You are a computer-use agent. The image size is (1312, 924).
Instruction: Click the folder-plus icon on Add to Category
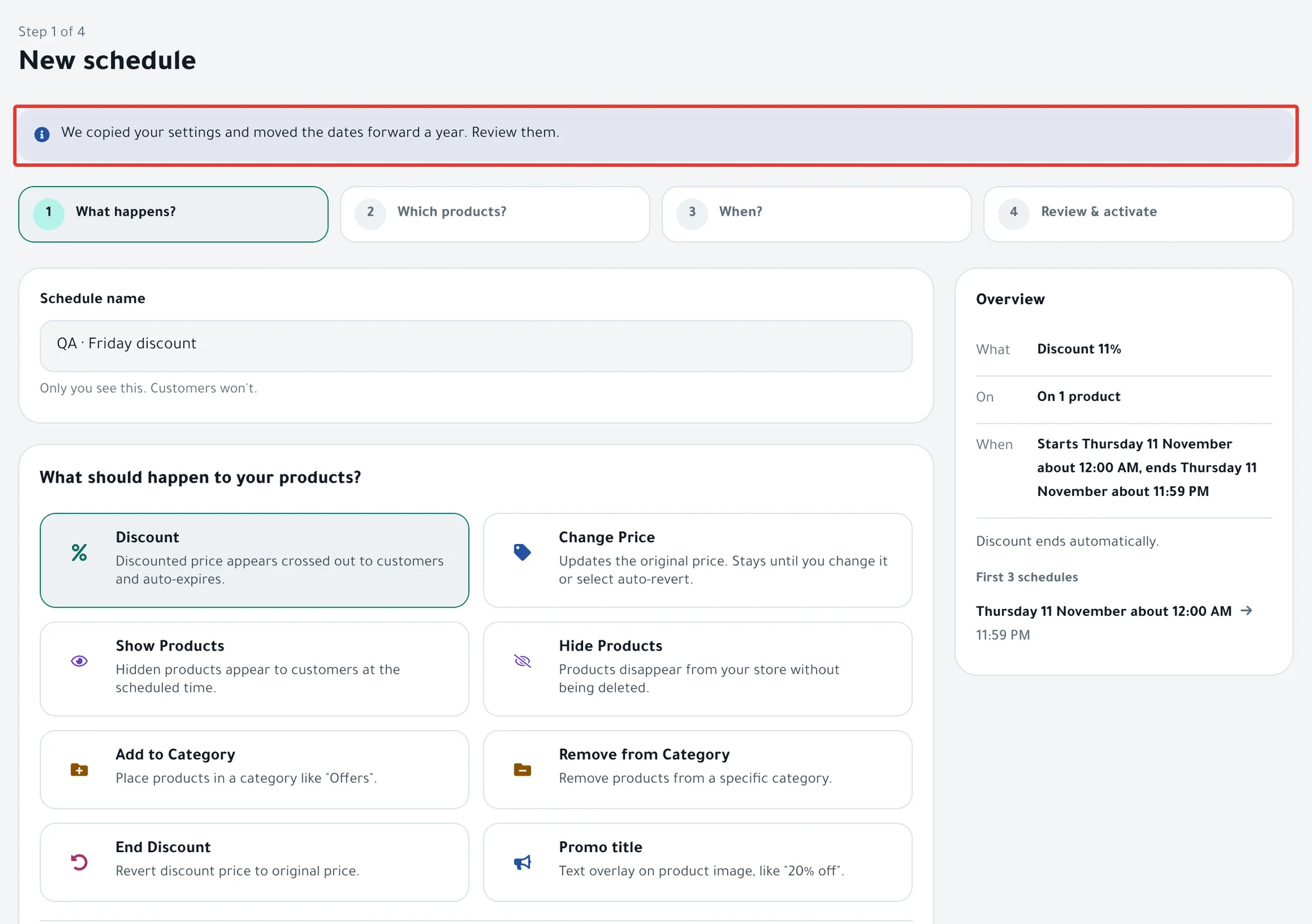(79, 769)
